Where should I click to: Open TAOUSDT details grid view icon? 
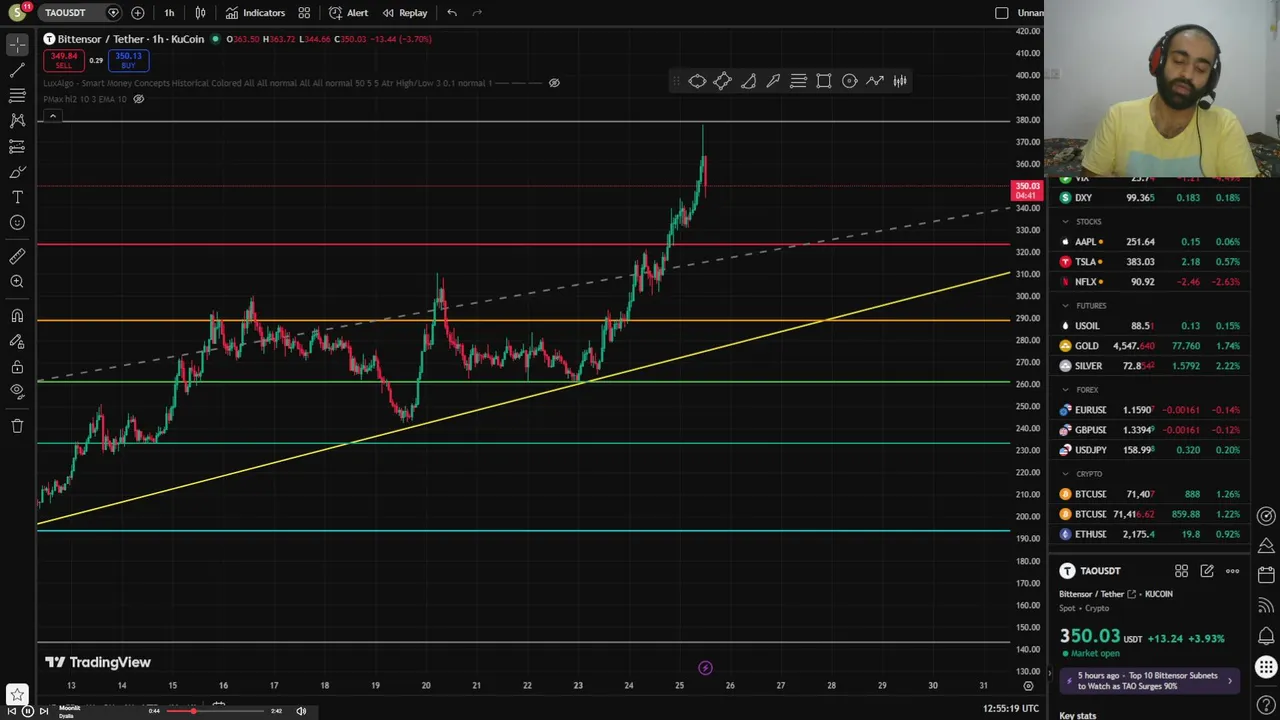tap(1181, 571)
